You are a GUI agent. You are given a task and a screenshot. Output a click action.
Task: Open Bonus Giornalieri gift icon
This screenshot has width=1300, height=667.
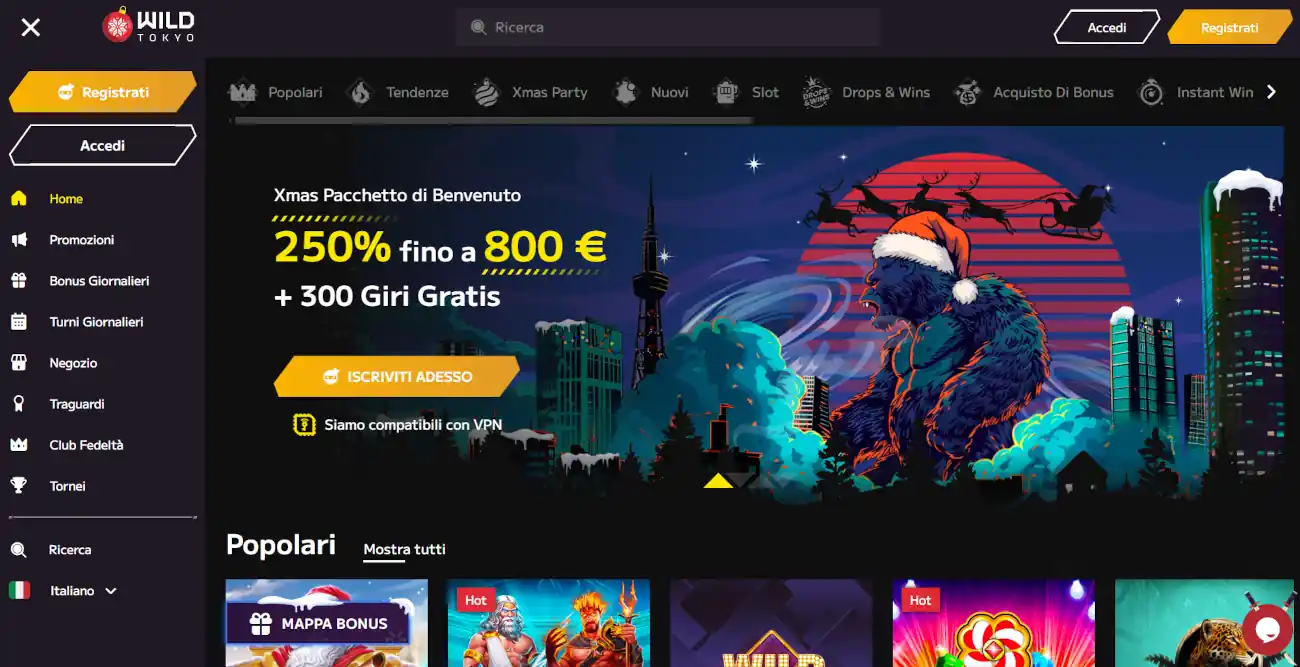[19, 281]
